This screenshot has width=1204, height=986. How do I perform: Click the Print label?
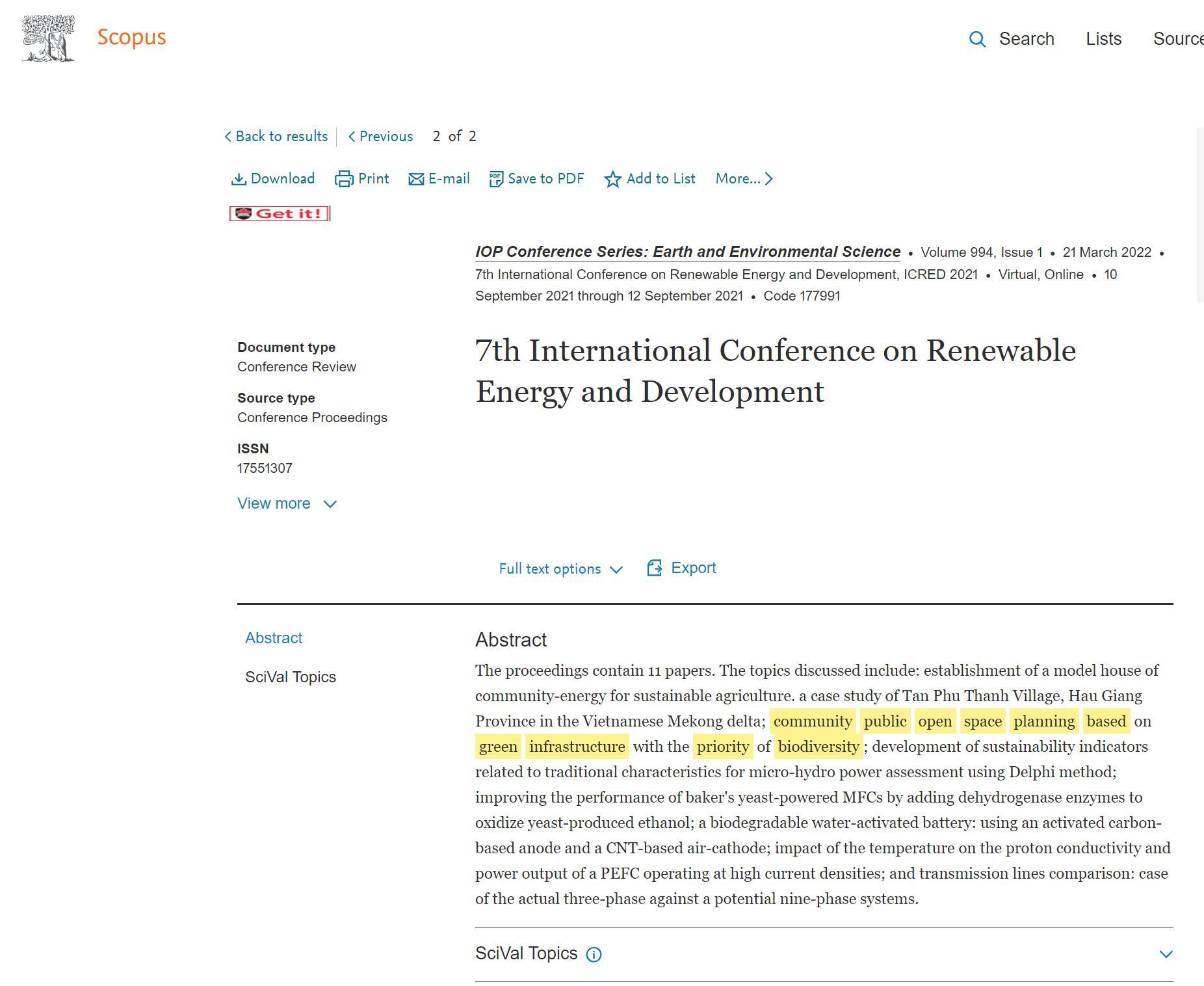coord(373,178)
